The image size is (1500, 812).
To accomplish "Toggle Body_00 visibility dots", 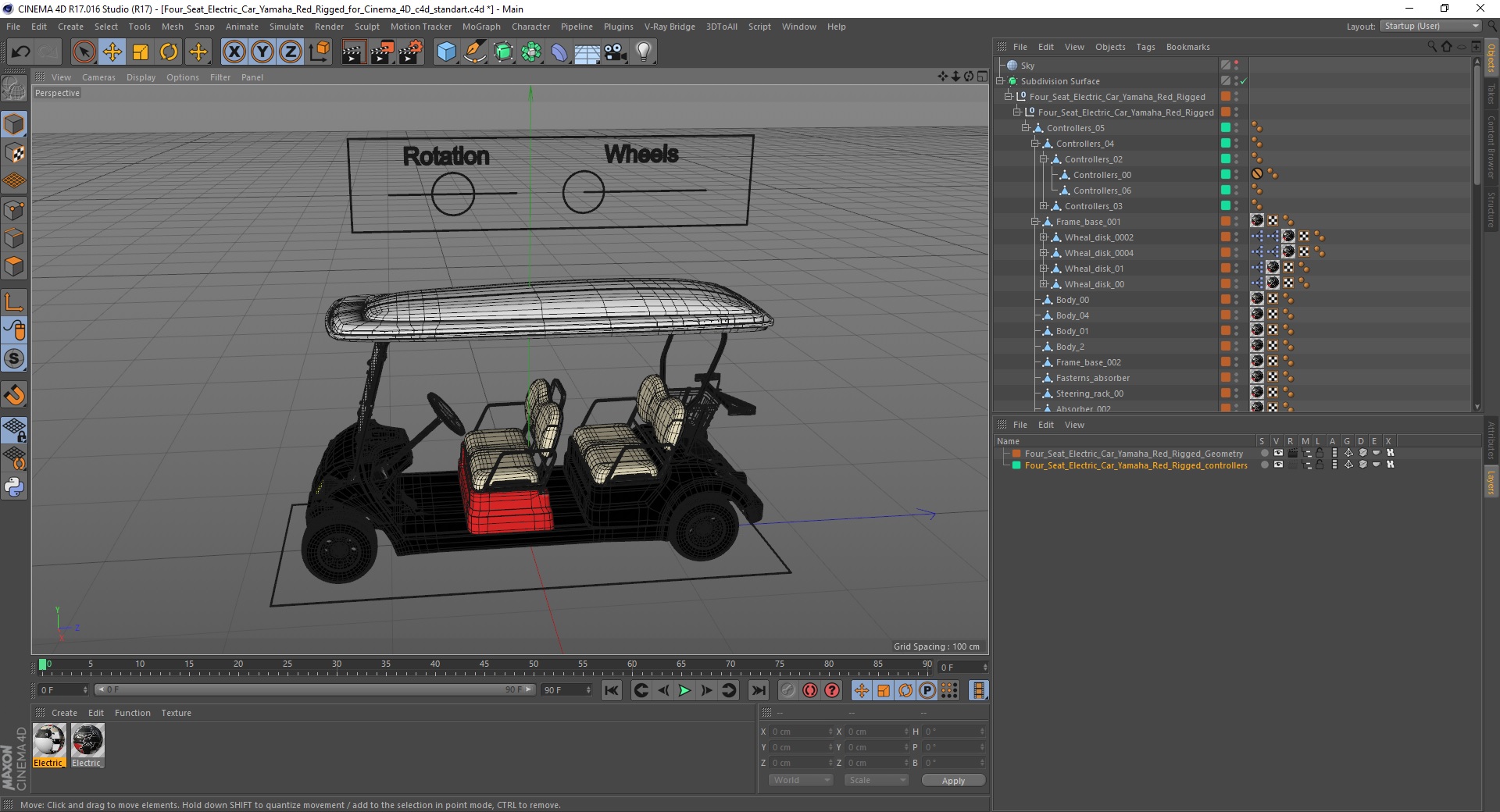I will (x=1236, y=300).
